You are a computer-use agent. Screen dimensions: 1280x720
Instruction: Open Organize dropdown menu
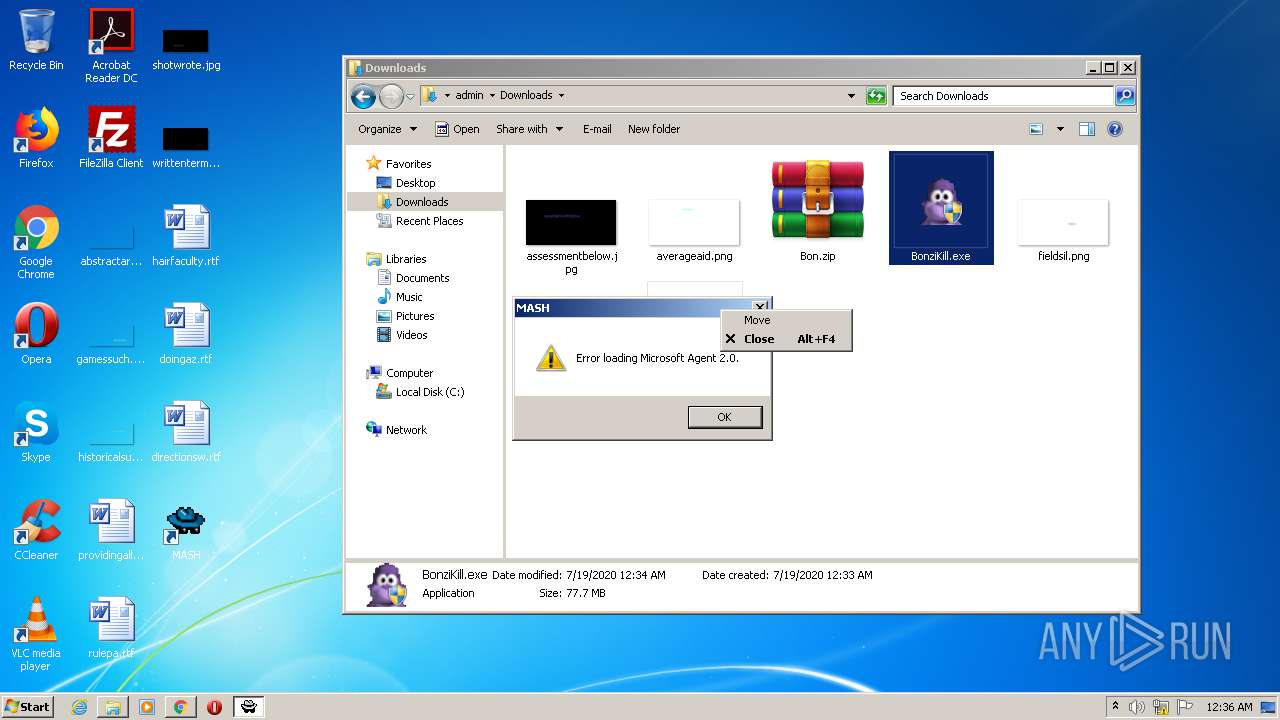coord(387,129)
